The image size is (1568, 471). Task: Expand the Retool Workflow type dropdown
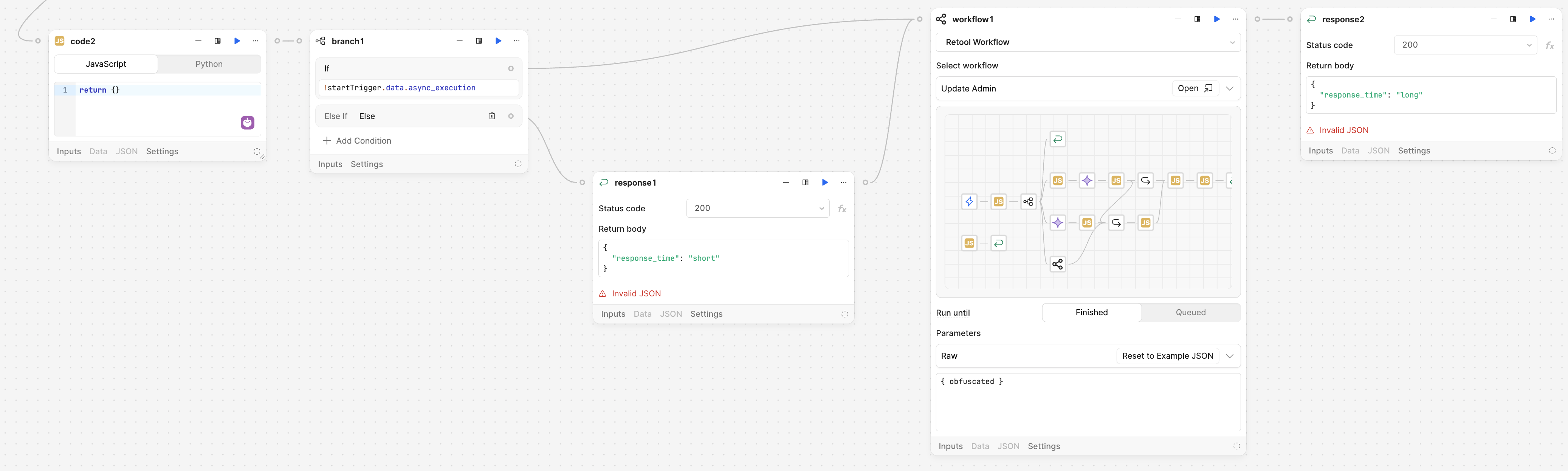pos(1088,42)
